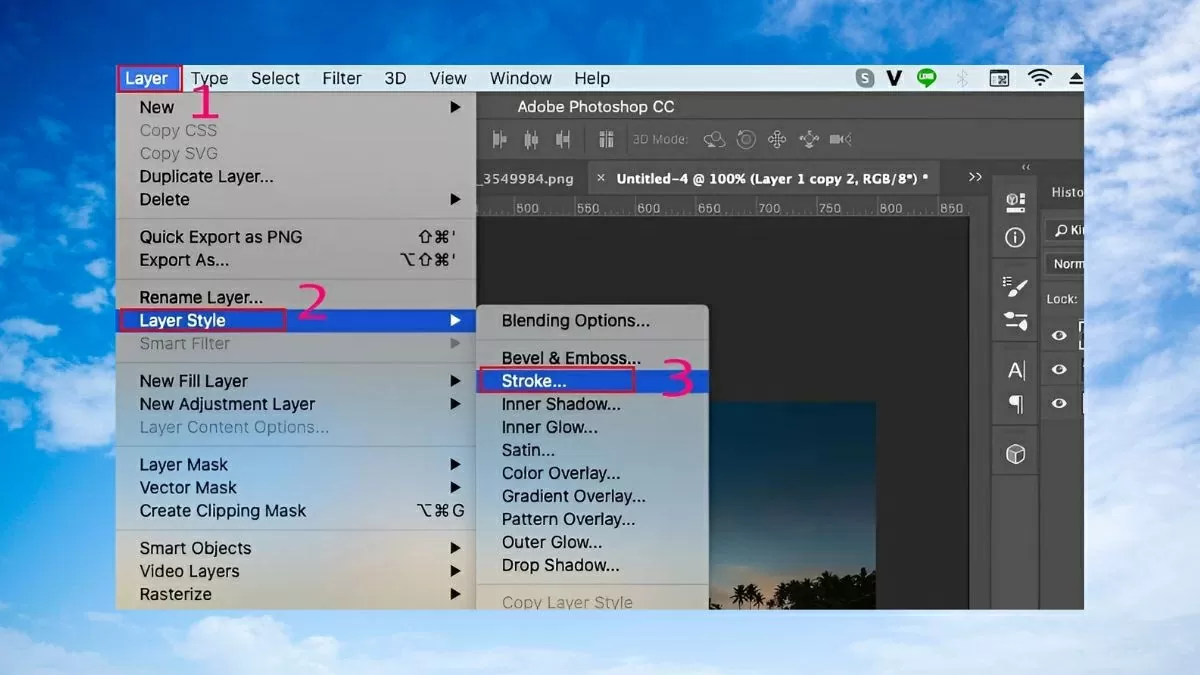Open the Filter menu
Screen dimensions: 1200x675
click(342, 78)
